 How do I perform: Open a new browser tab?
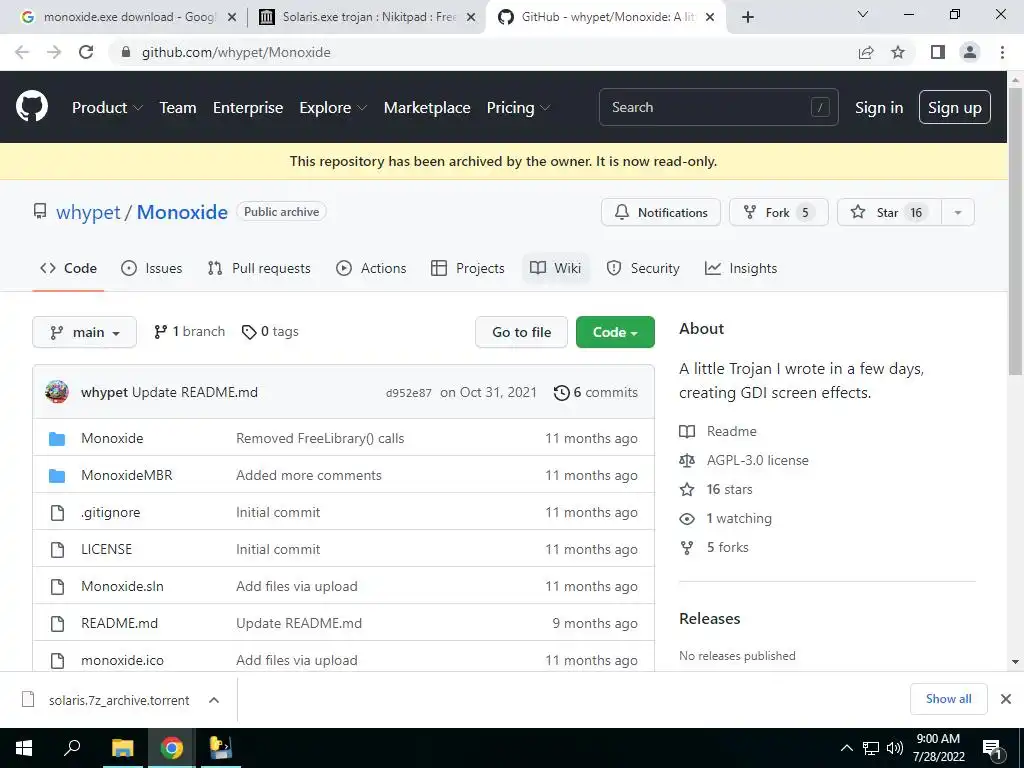(x=748, y=17)
